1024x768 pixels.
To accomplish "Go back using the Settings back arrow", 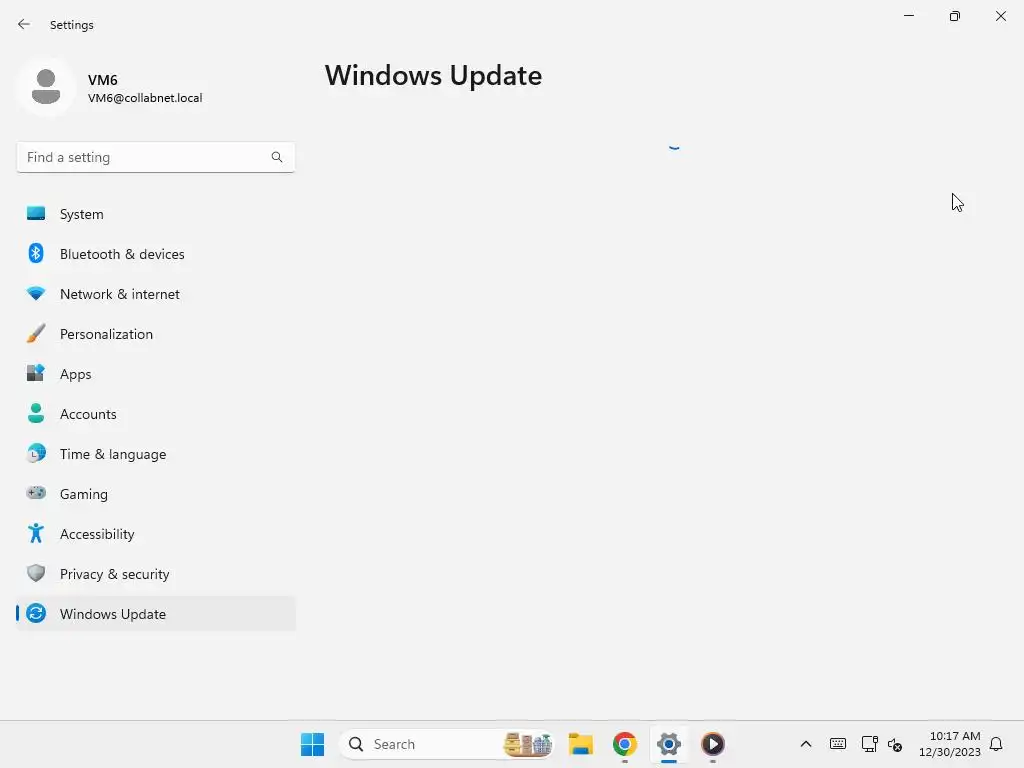I will pos(24,24).
